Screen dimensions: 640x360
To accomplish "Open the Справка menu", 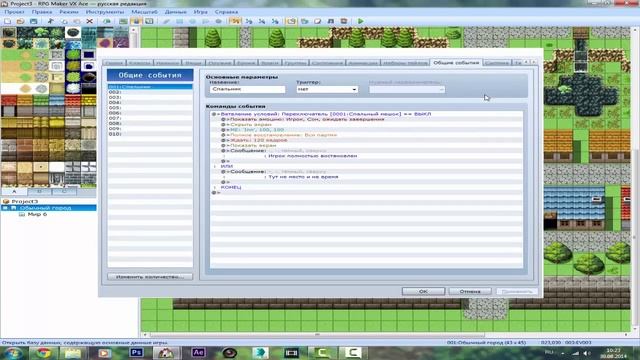I will coord(226,12).
